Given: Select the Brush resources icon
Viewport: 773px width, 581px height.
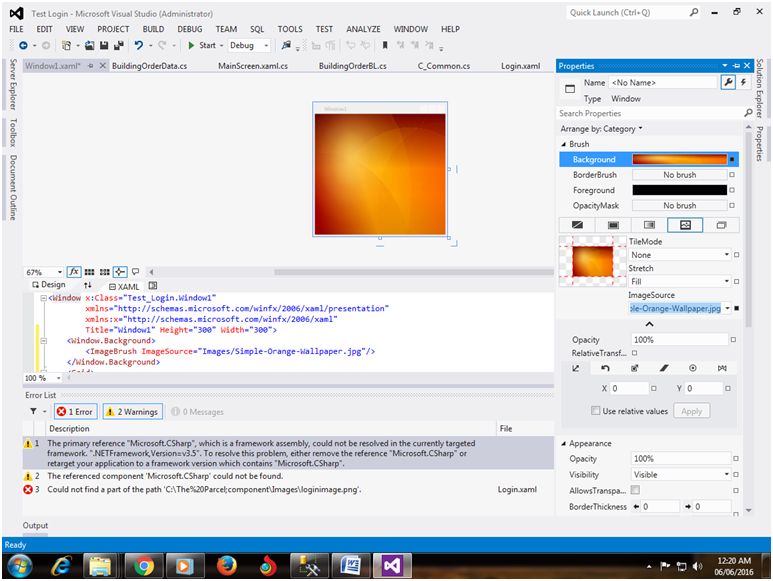Looking at the screenshot, I should tap(721, 225).
